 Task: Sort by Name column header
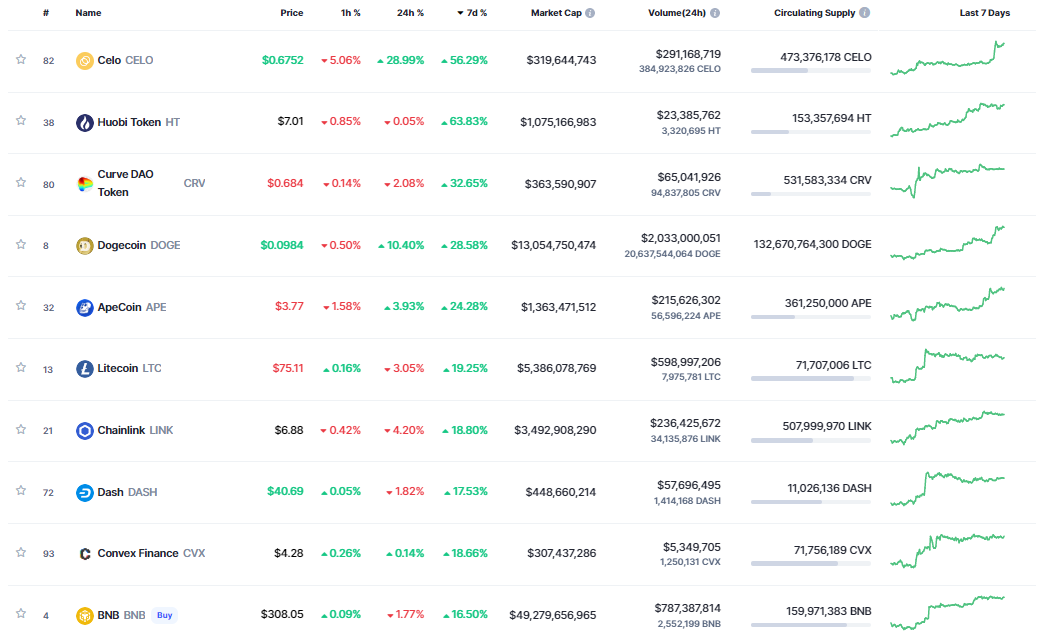click(x=88, y=13)
